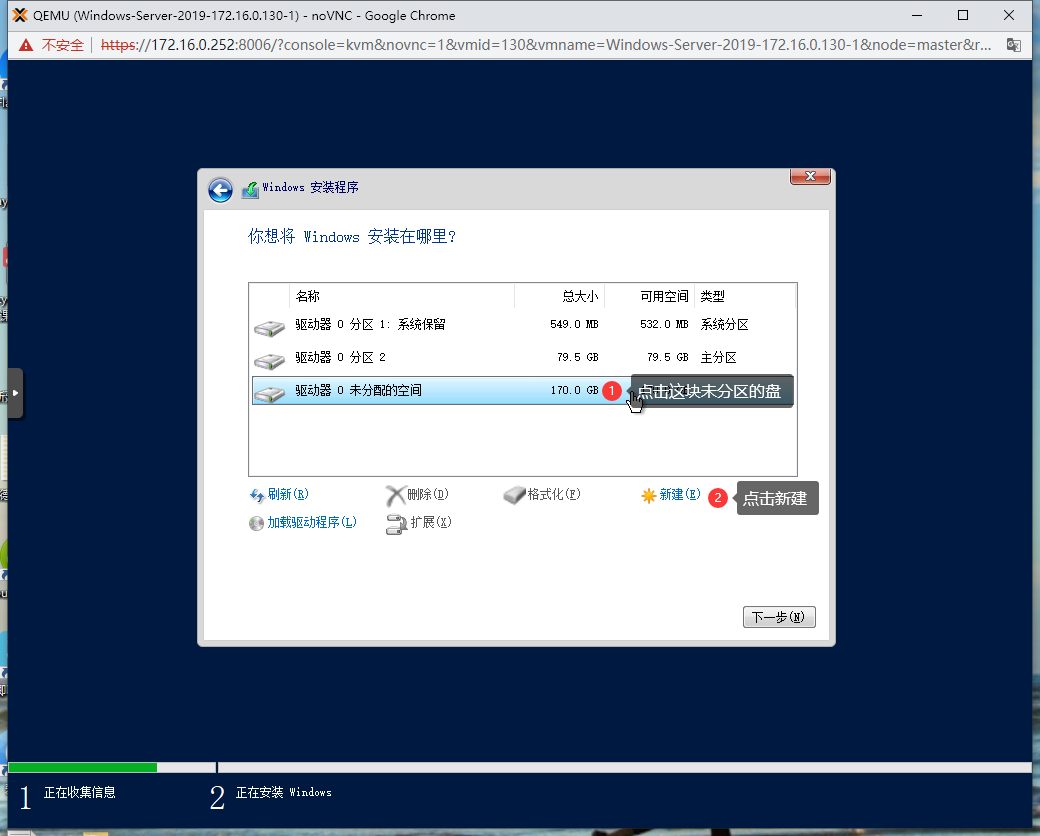Click the 类型 column header
Screen dimensions: 1040x836
(x=745, y=296)
